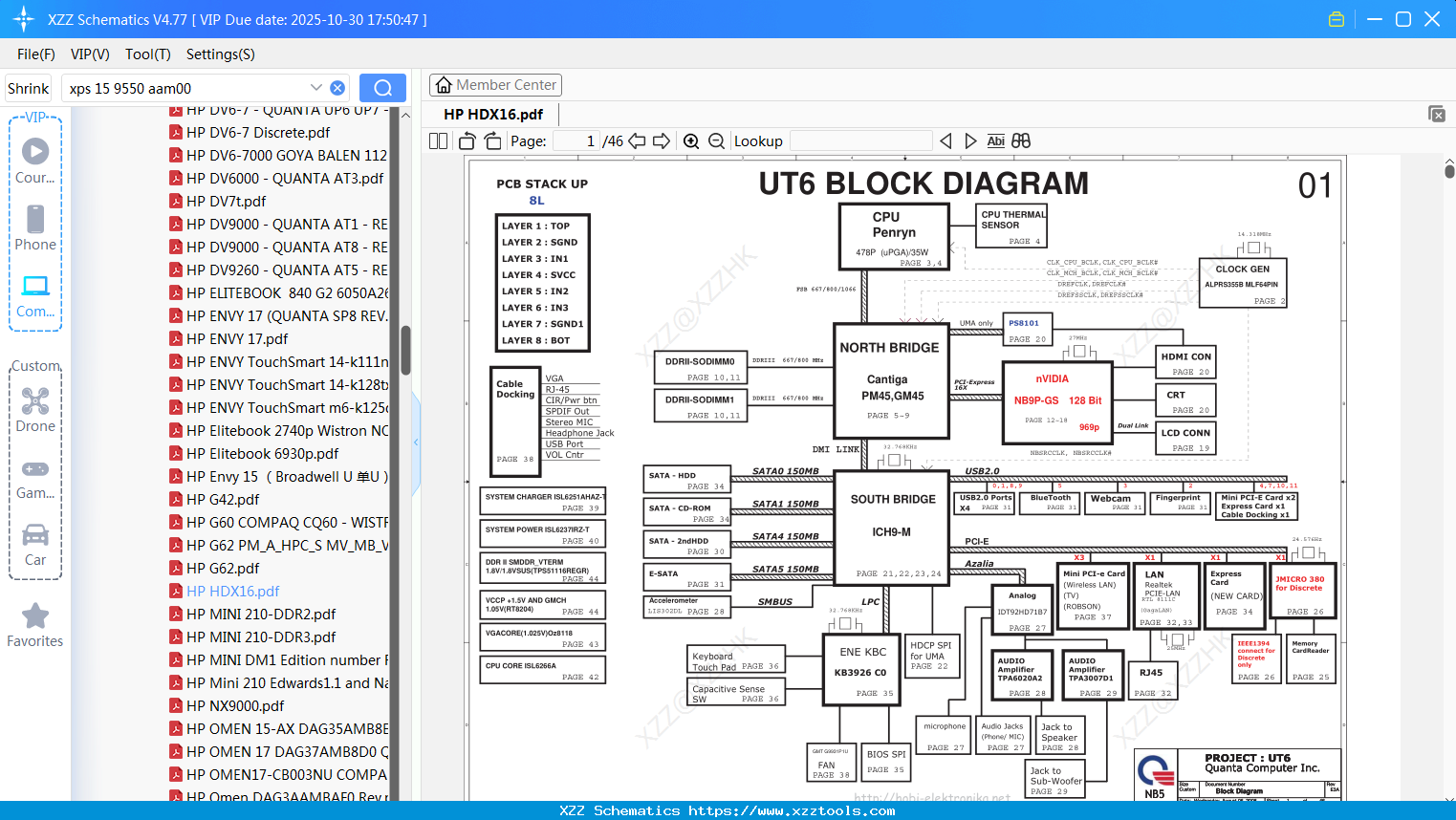Viewport: 1456px width, 820px height.
Task: Open HP MINI 210-DDR3.pdf
Action: coord(261,637)
